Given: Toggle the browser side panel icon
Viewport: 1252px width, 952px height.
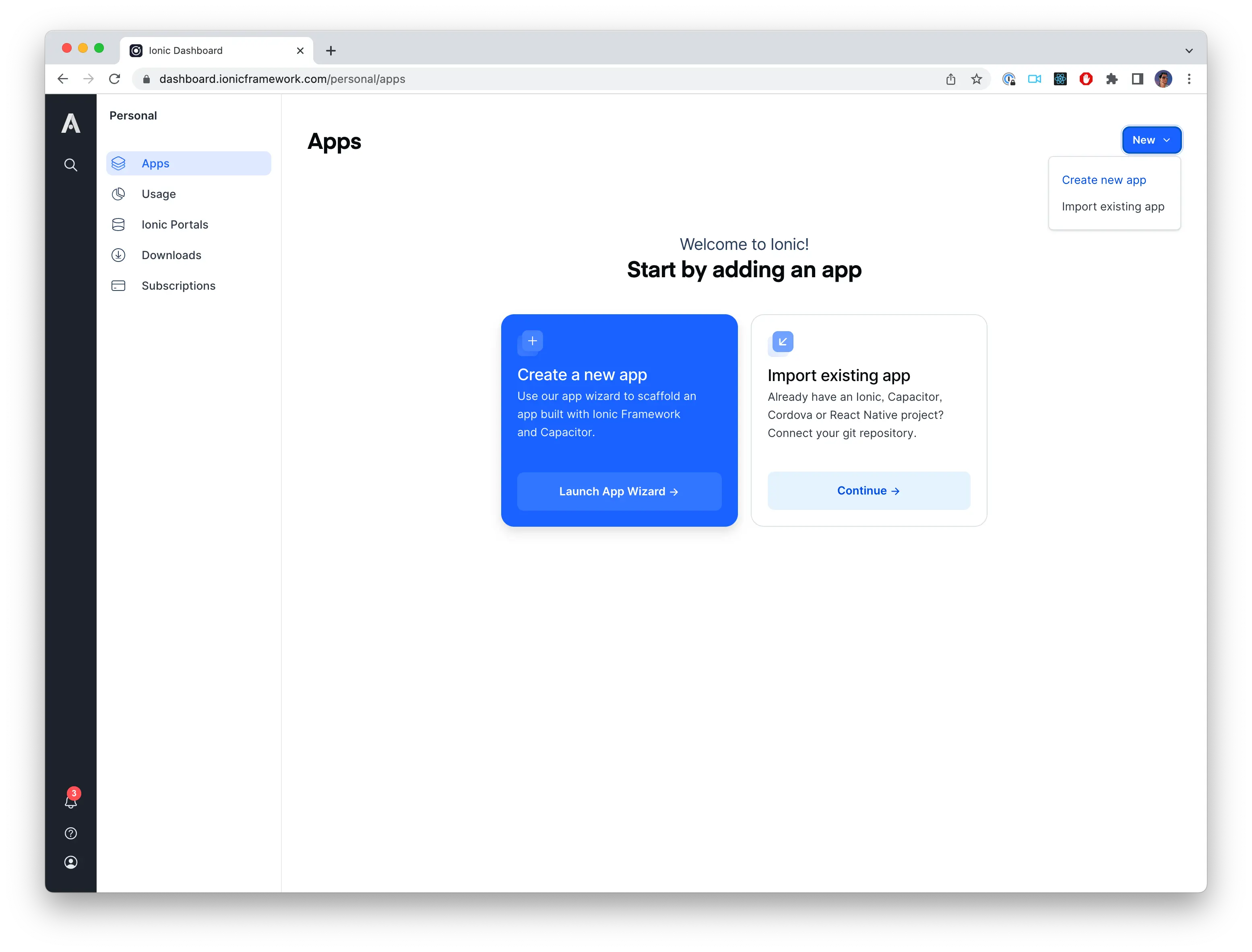Looking at the screenshot, I should coord(1137,79).
